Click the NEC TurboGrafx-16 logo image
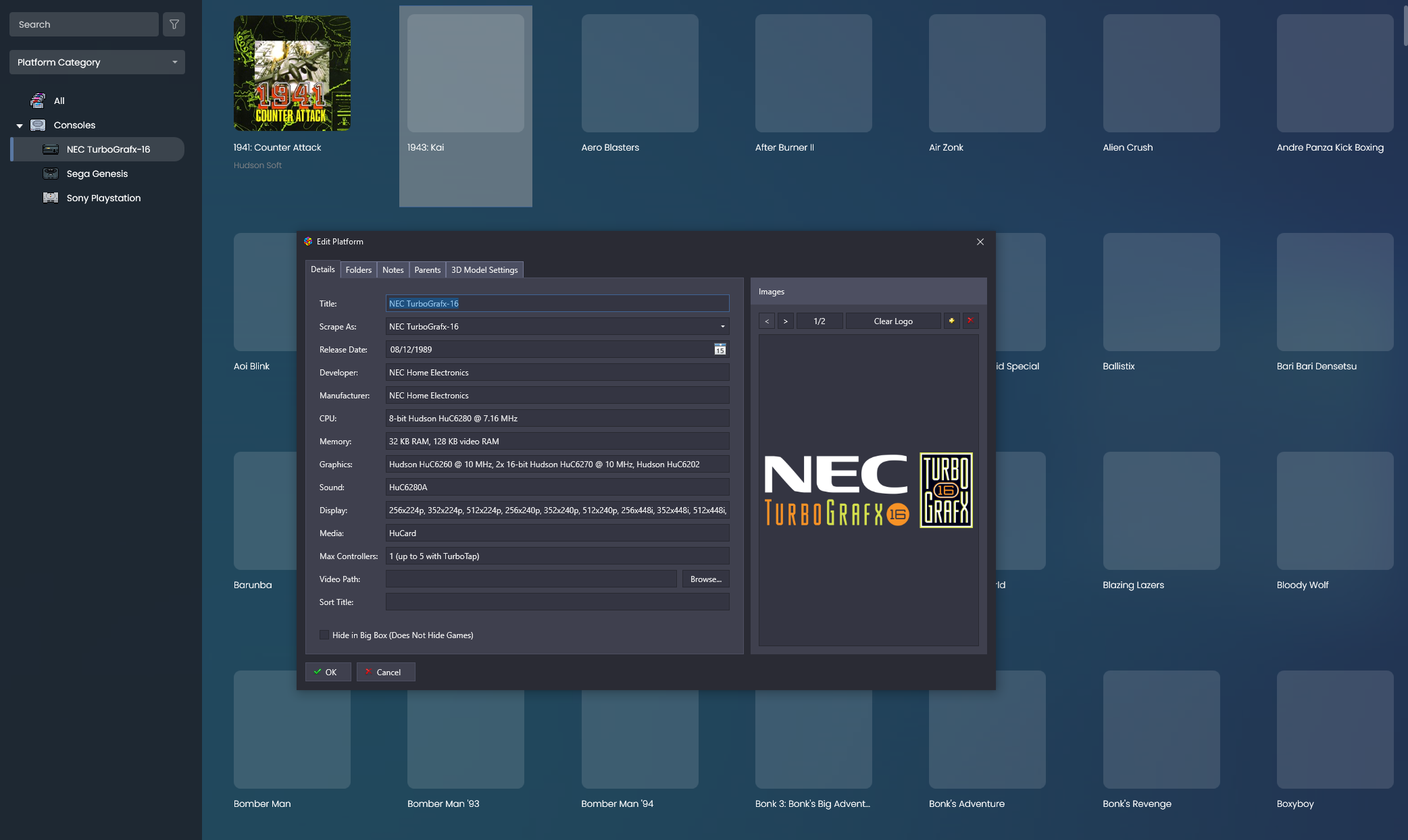This screenshot has width=1408, height=840. [868, 490]
